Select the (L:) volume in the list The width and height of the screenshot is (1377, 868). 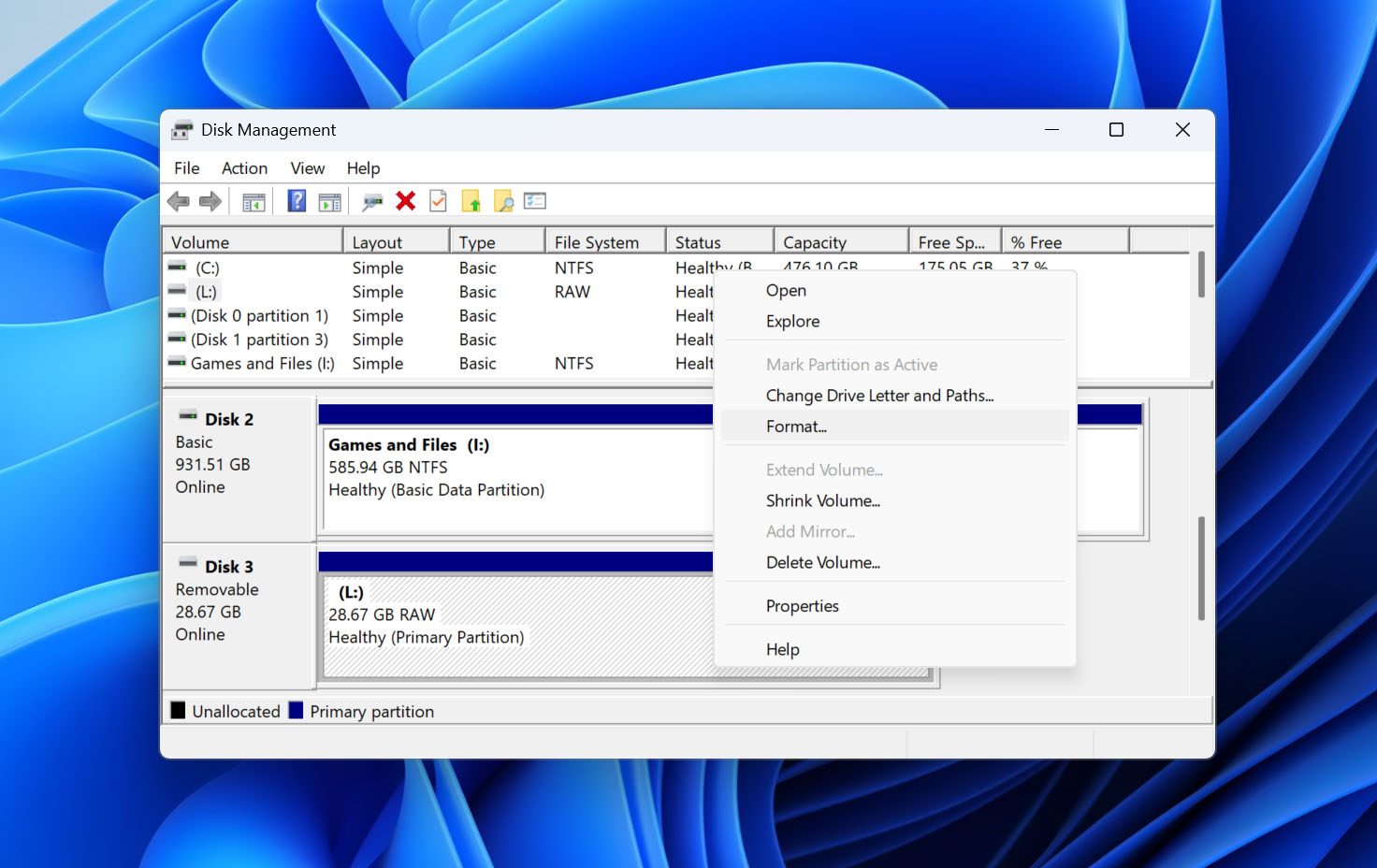(440, 292)
